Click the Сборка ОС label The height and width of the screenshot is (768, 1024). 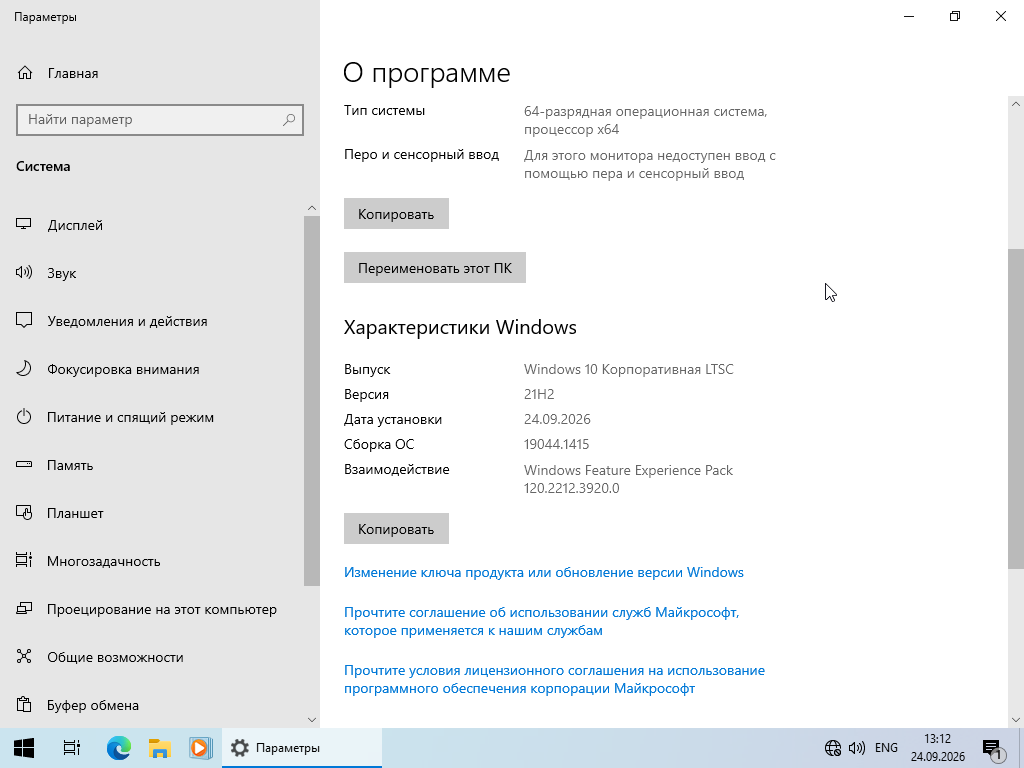379,444
